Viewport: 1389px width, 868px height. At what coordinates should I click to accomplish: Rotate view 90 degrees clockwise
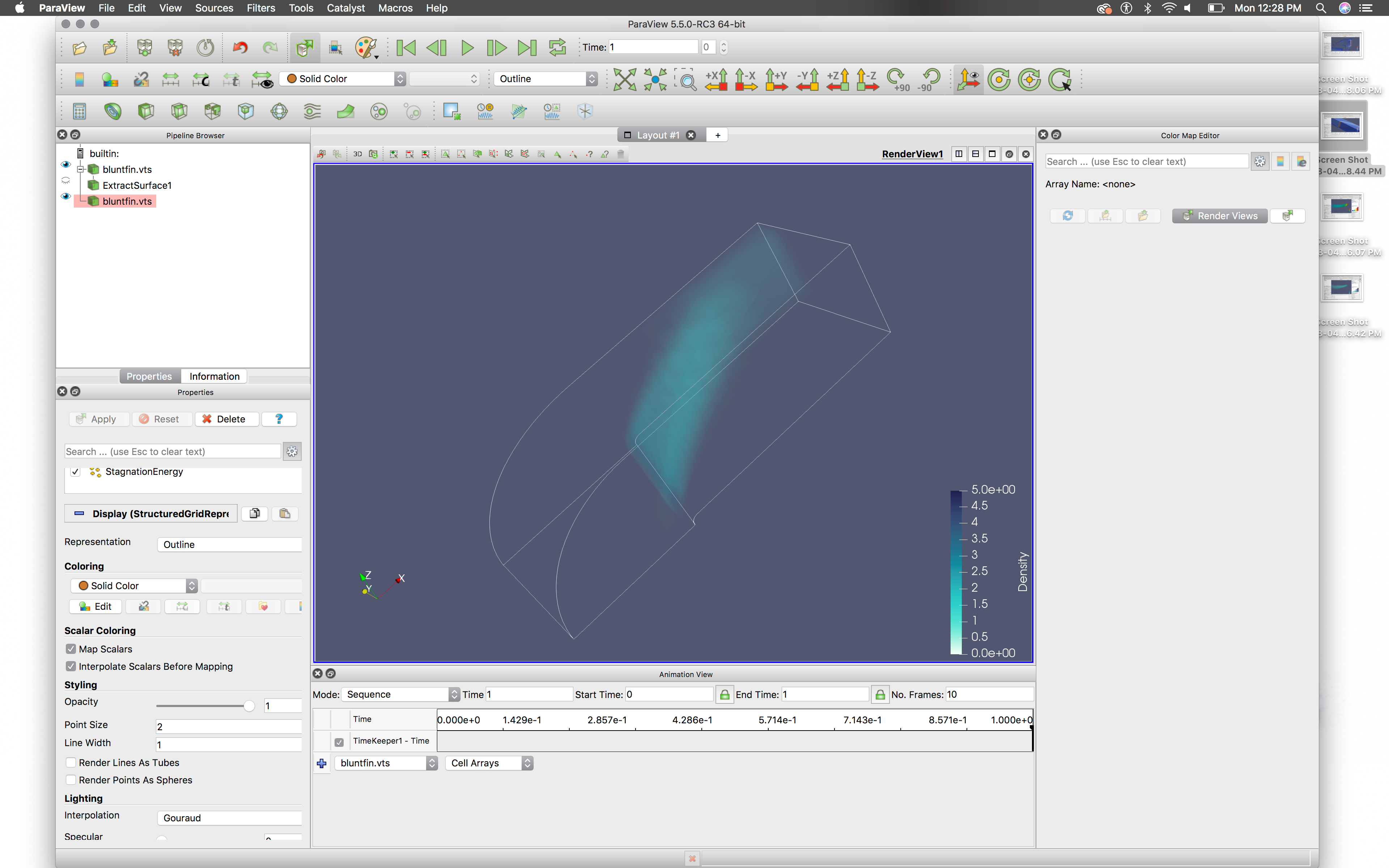coord(898,79)
